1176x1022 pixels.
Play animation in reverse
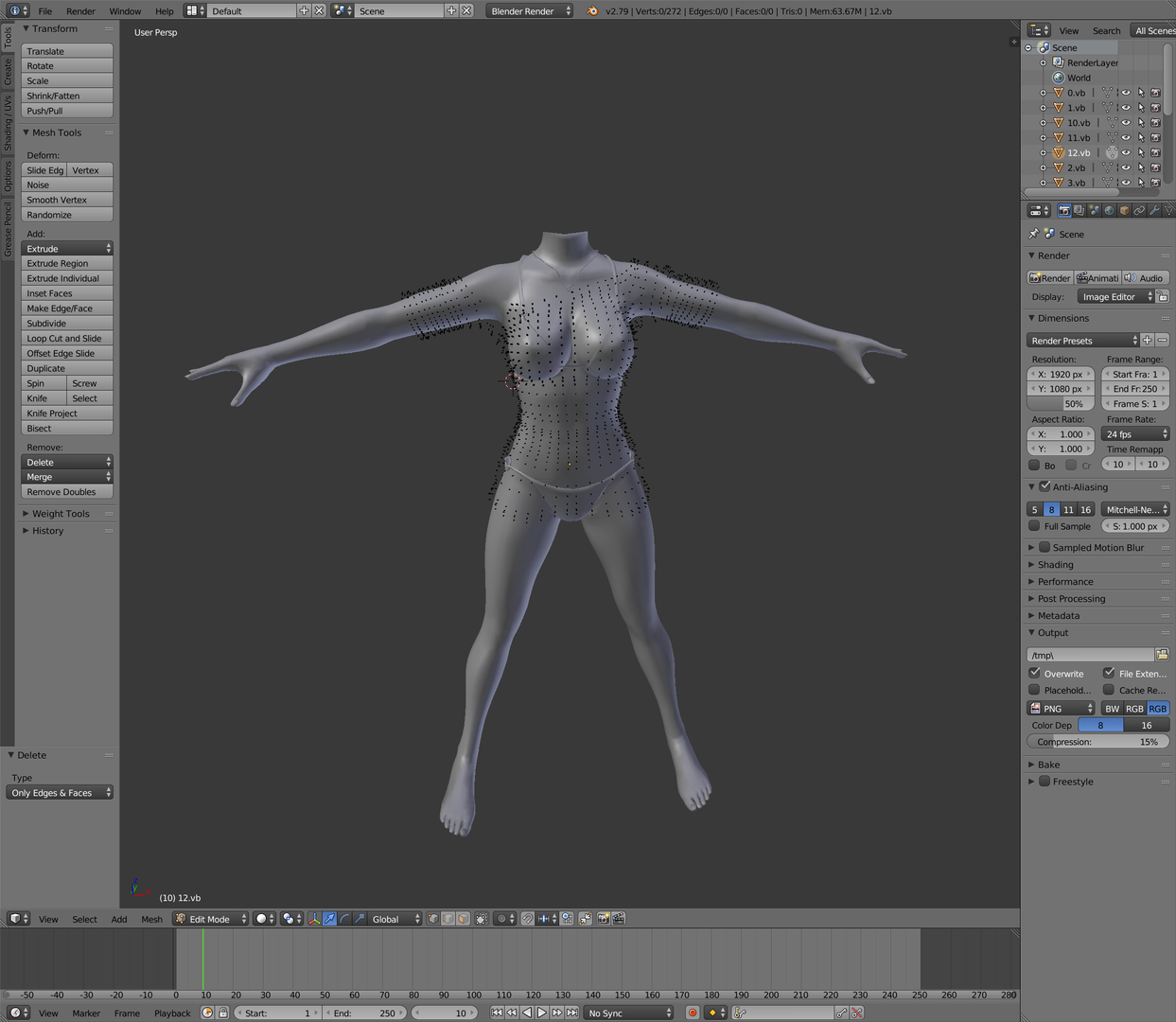[527, 1013]
